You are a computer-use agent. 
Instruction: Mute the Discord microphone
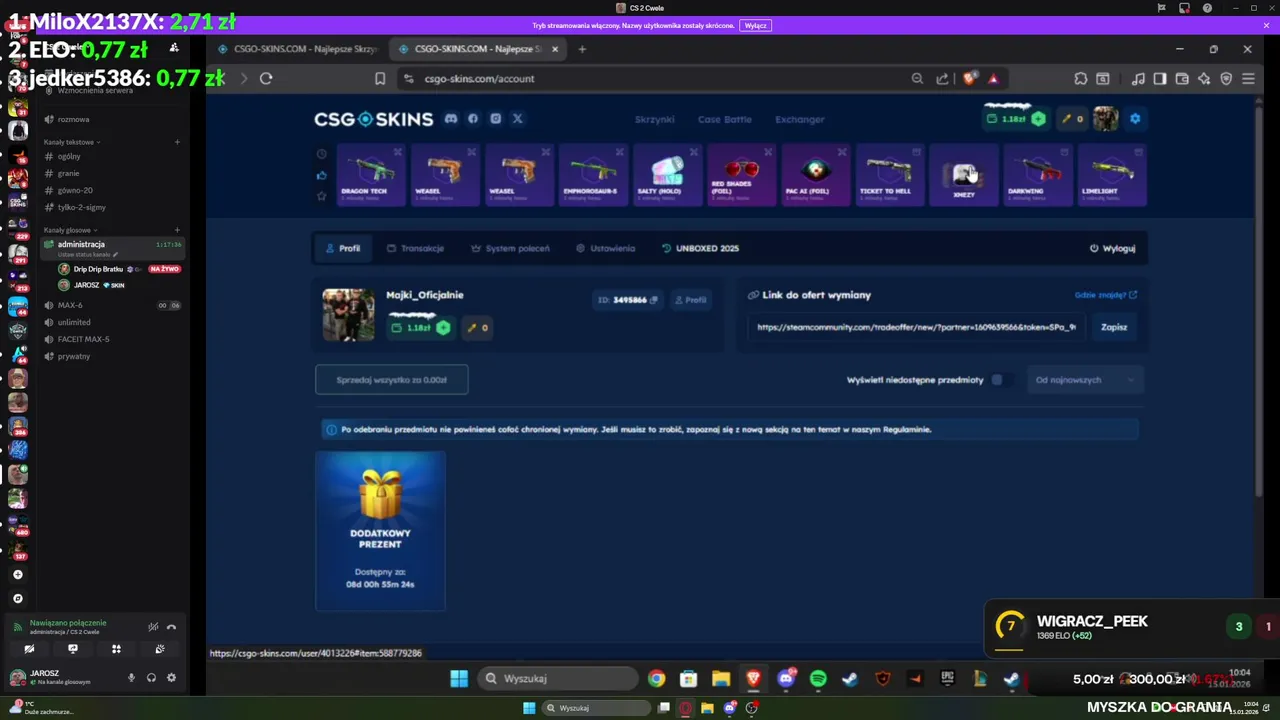[131, 677]
